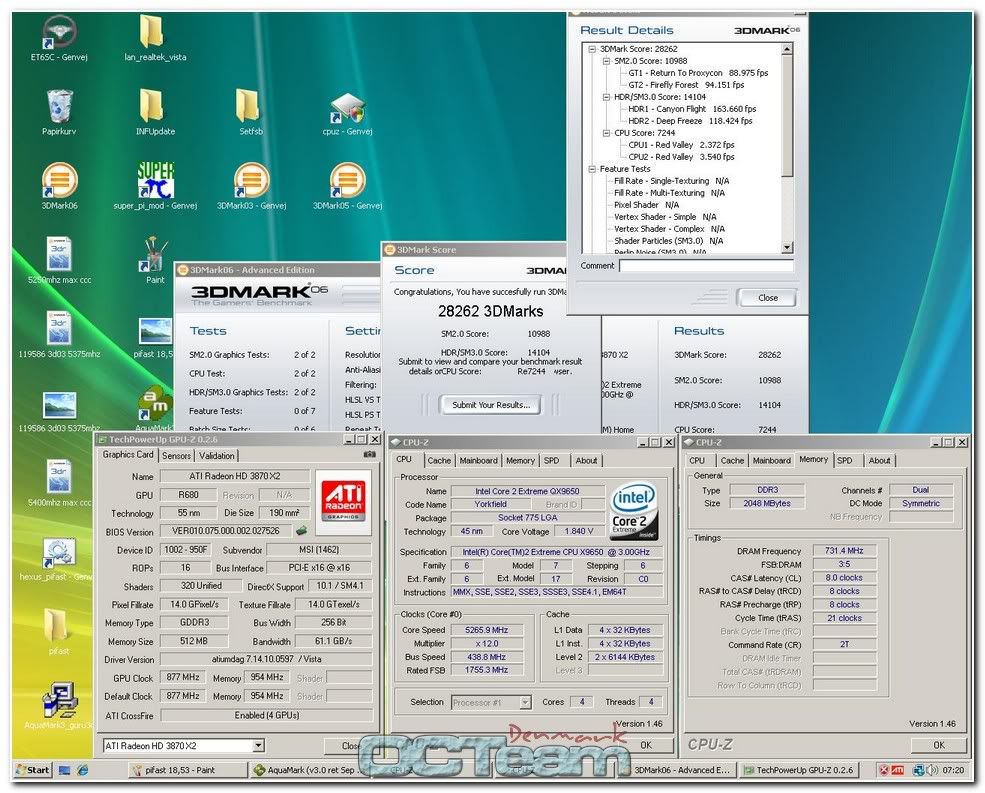Open the Paint desktop shortcut

point(155,260)
